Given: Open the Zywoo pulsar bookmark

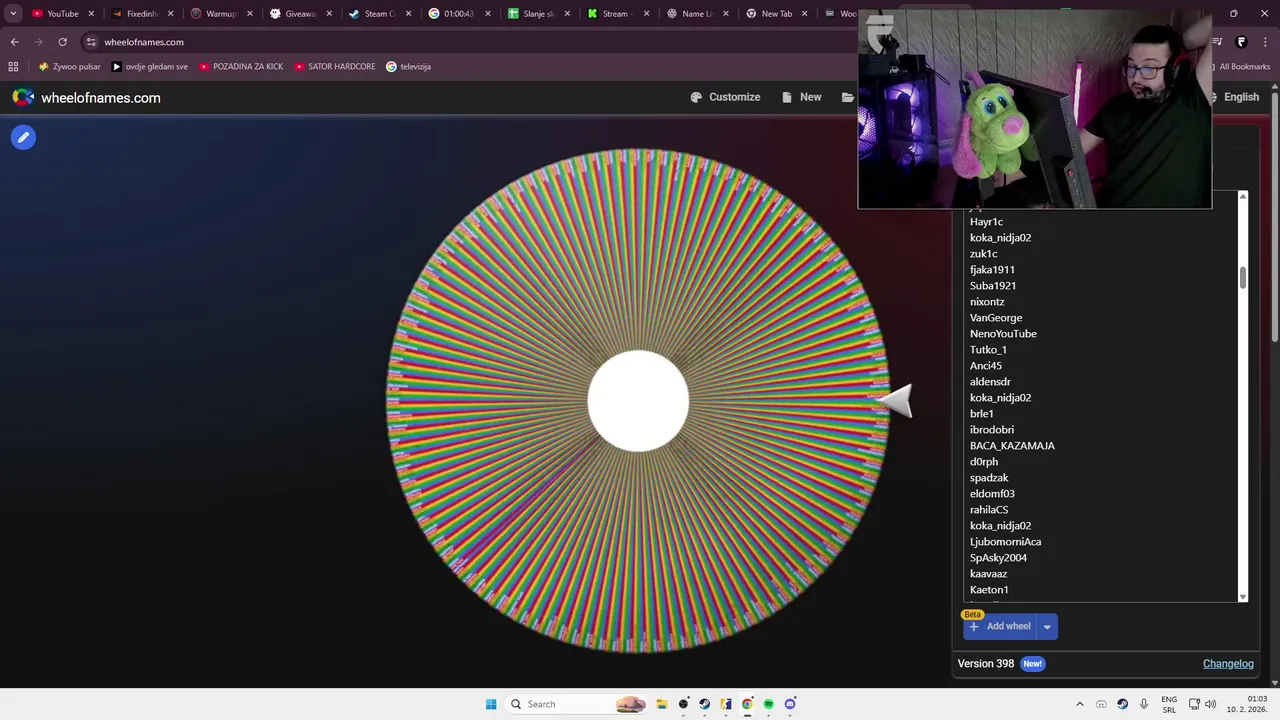Looking at the screenshot, I should point(69,67).
